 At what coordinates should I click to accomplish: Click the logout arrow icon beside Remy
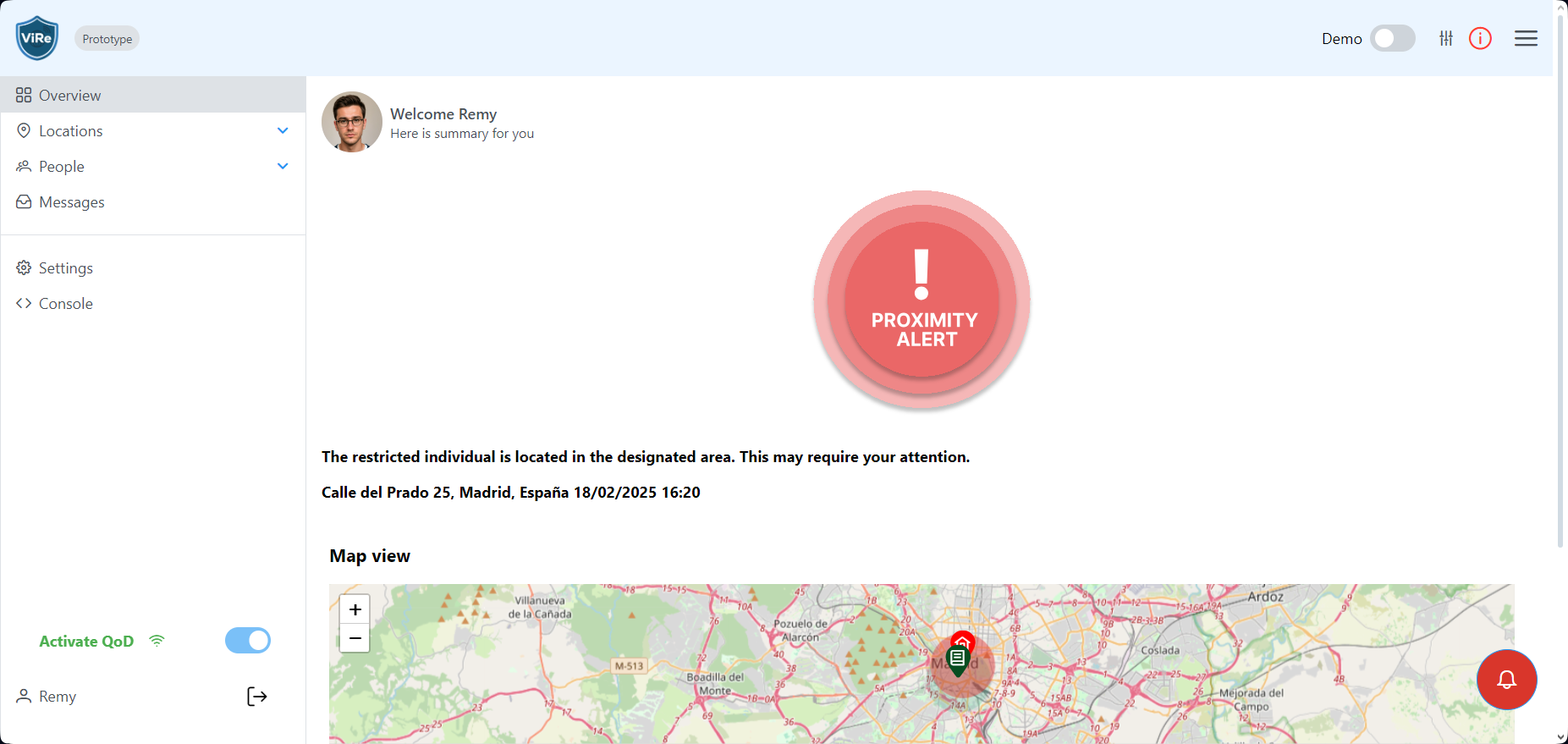256,697
